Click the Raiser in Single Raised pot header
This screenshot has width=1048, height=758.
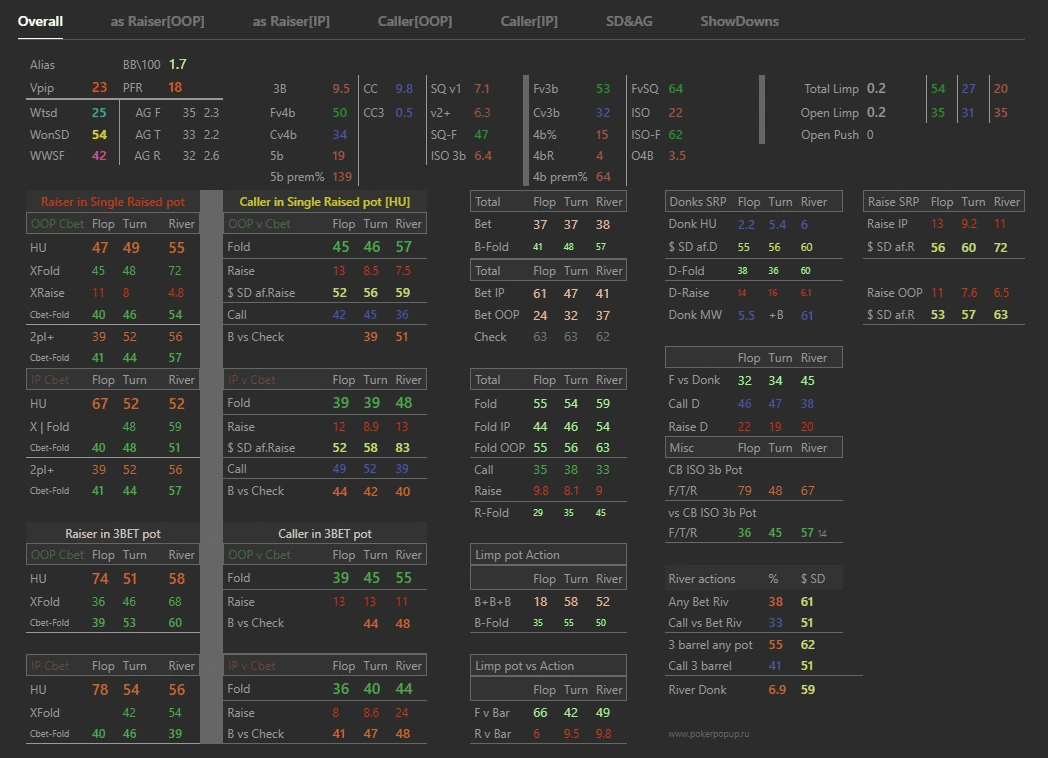(112, 201)
